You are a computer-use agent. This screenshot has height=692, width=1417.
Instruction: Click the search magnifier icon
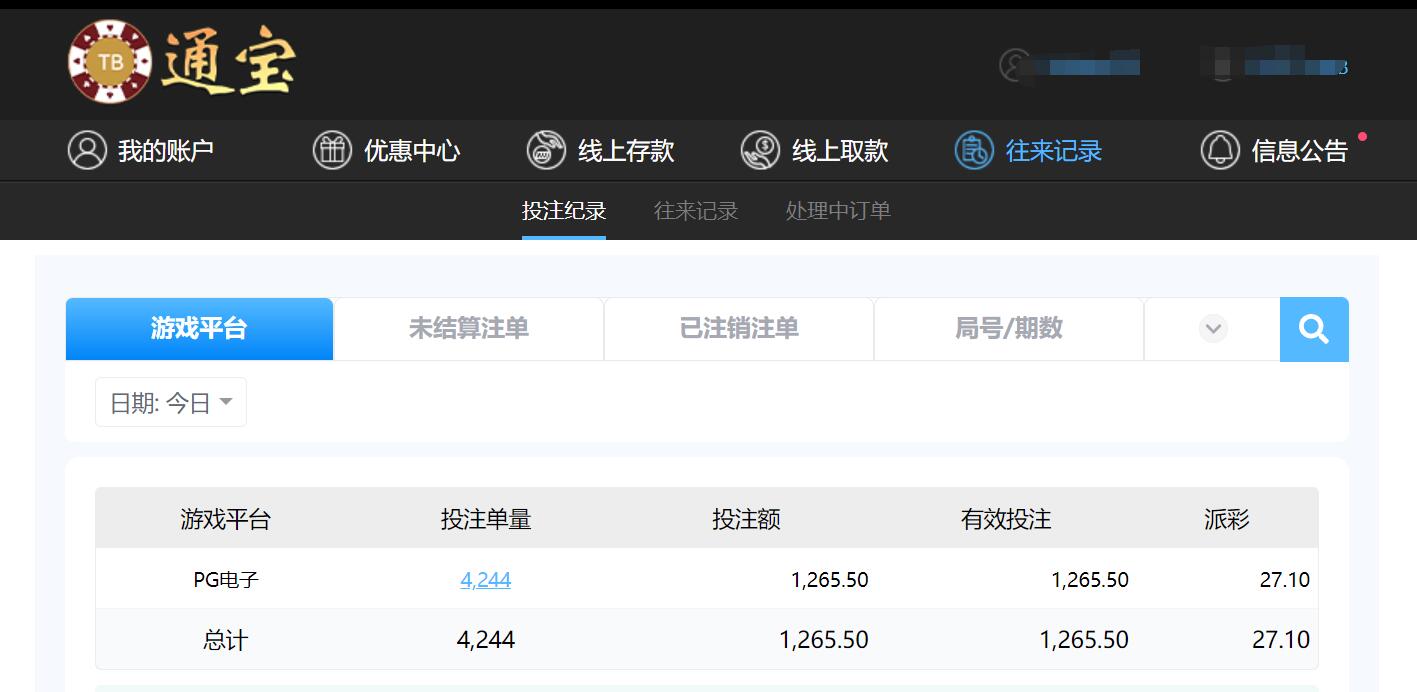point(1314,329)
